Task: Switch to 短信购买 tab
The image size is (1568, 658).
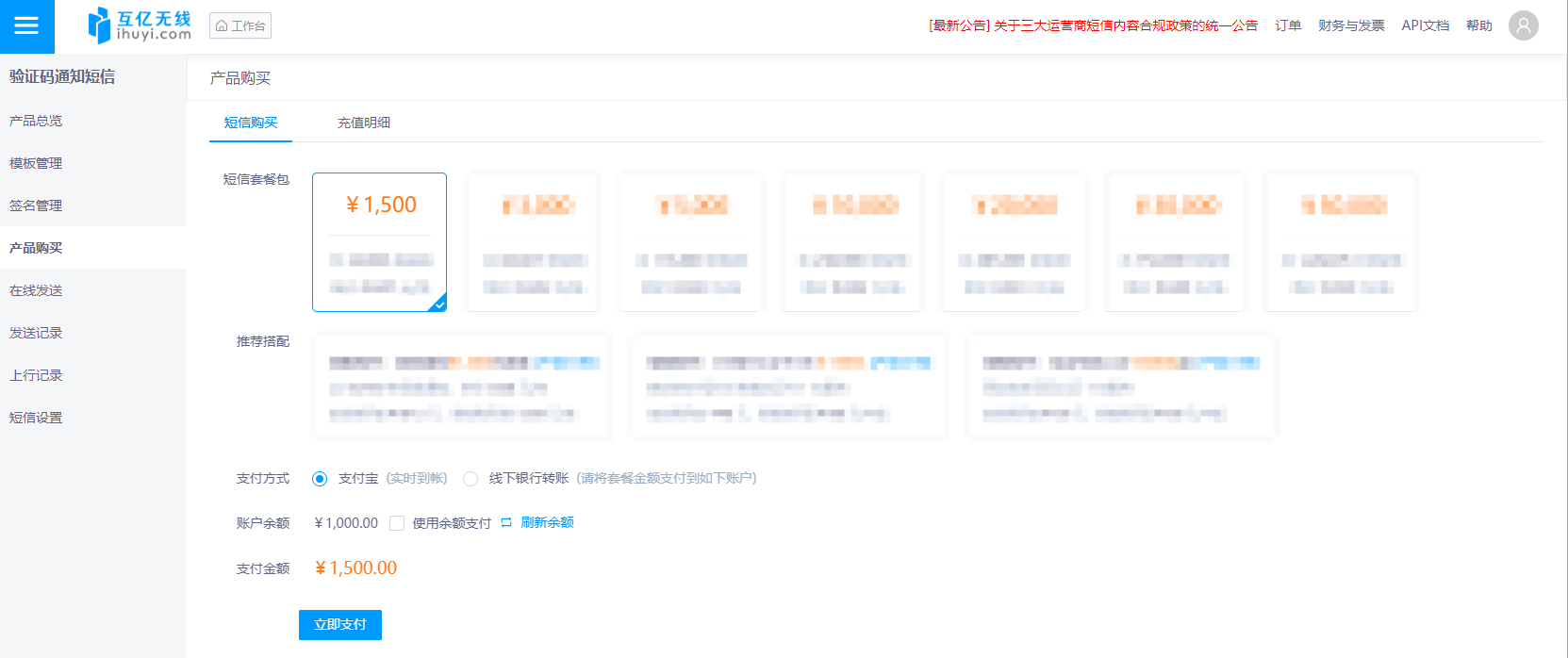Action: coord(251,123)
